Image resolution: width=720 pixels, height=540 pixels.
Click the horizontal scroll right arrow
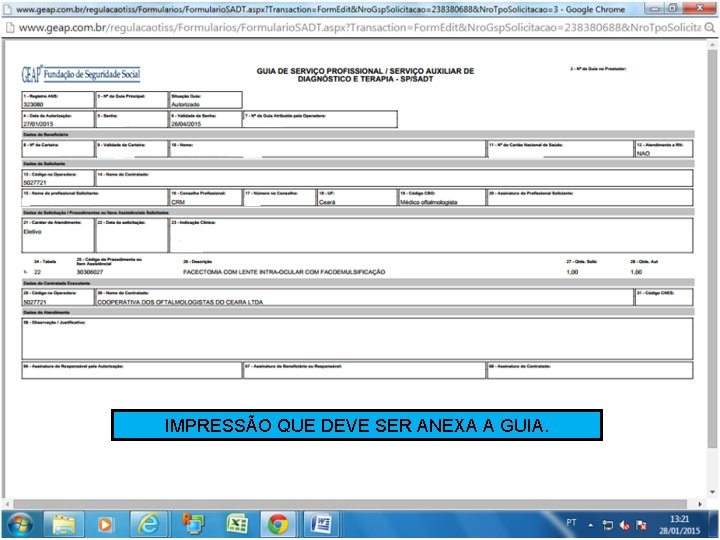click(700, 504)
